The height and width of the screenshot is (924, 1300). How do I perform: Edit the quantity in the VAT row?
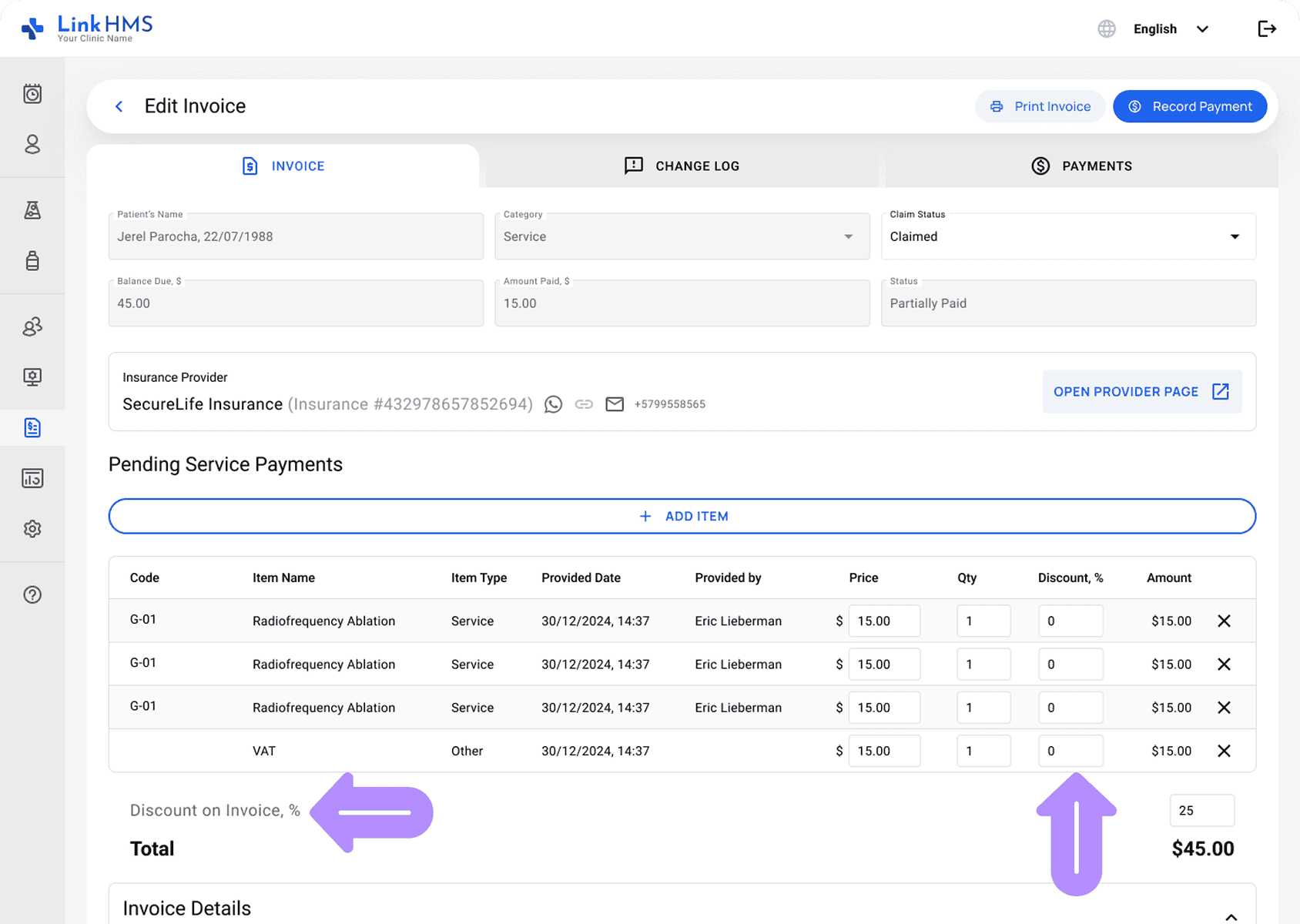[983, 751]
